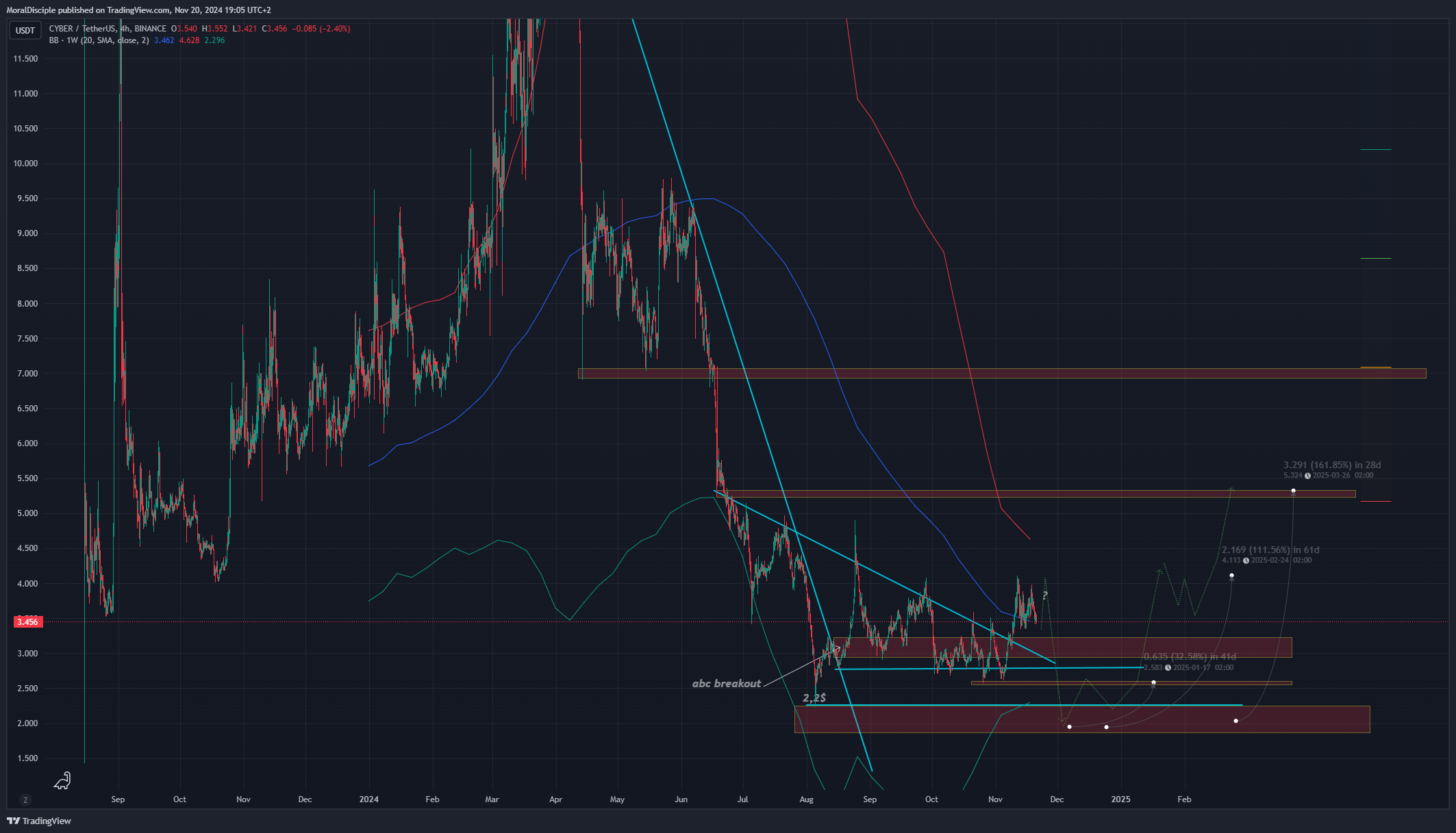This screenshot has width=1456, height=833.
Task: Click the 7.000 price axis label
Action: [26, 374]
